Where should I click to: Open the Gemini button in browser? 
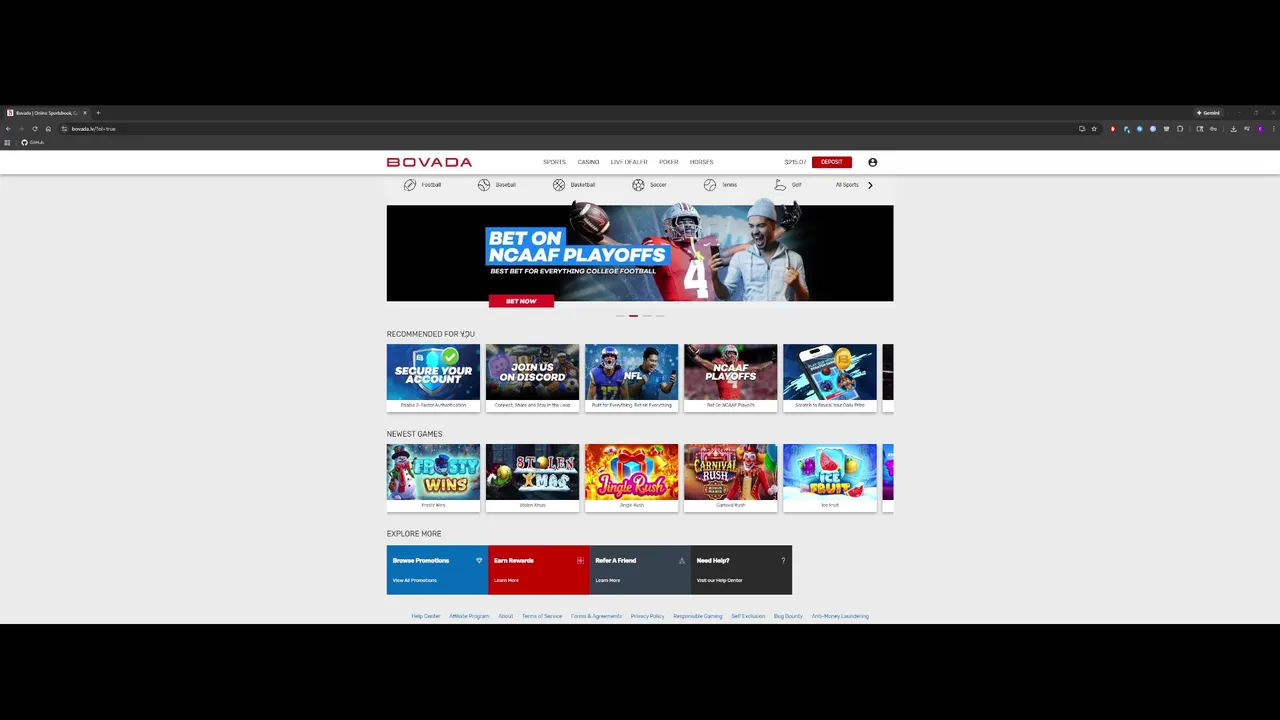tap(1208, 113)
